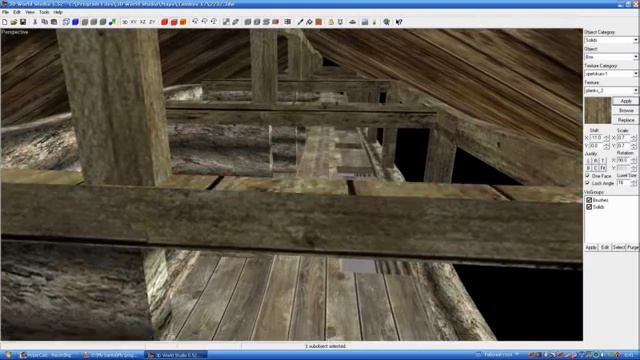Click the context help pointer icon
Image resolution: width=640 pixels, height=360 pixels.
coord(399,22)
